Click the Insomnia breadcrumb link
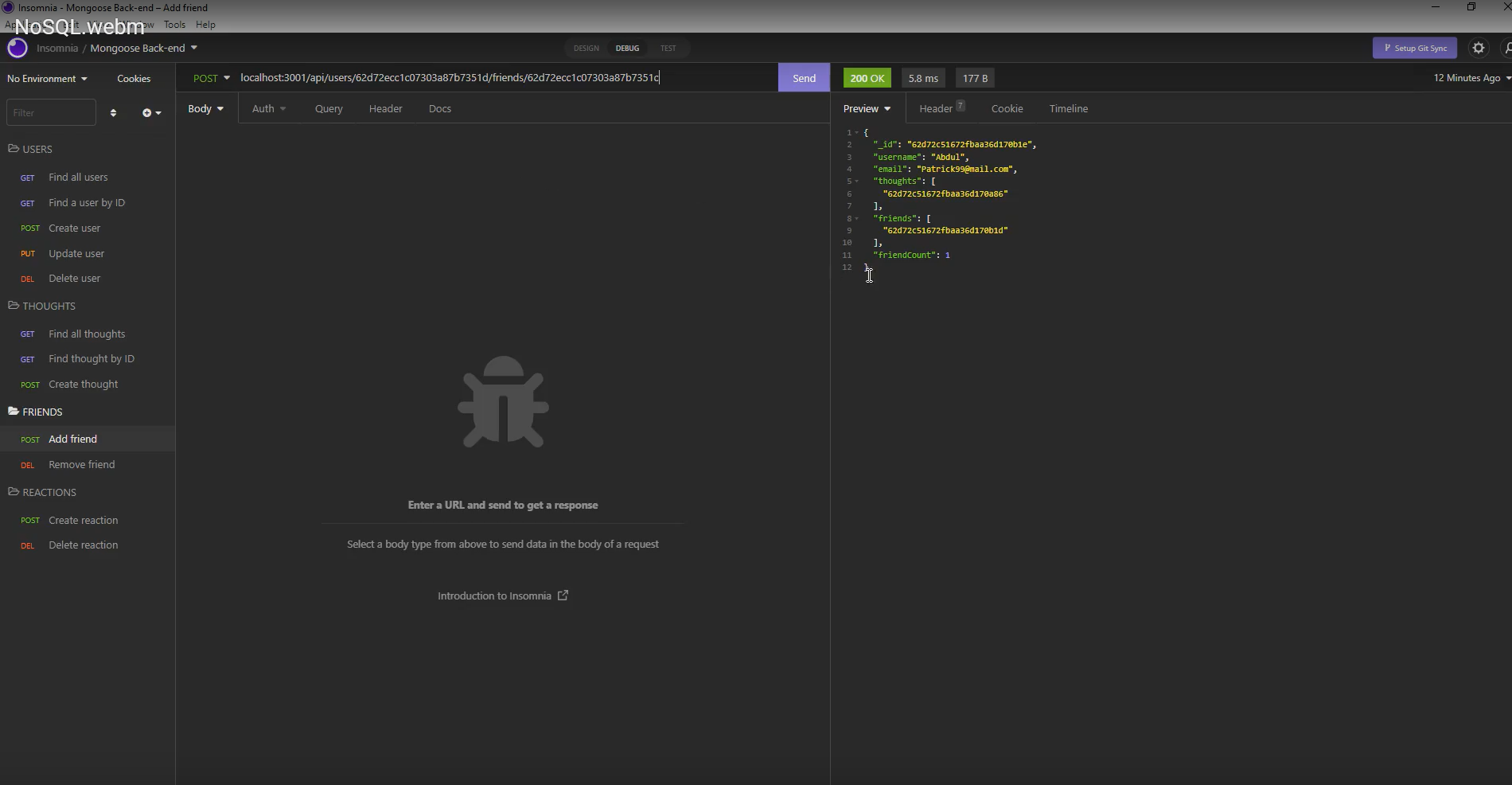Image resolution: width=1512 pixels, height=785 pixels. pos(57,48)
